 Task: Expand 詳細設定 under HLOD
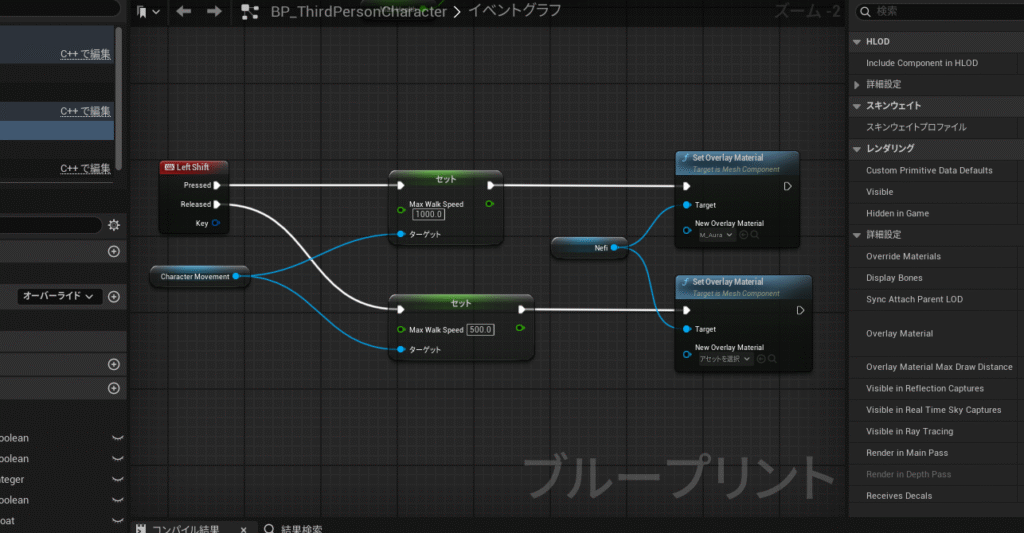tap(857, 84)
